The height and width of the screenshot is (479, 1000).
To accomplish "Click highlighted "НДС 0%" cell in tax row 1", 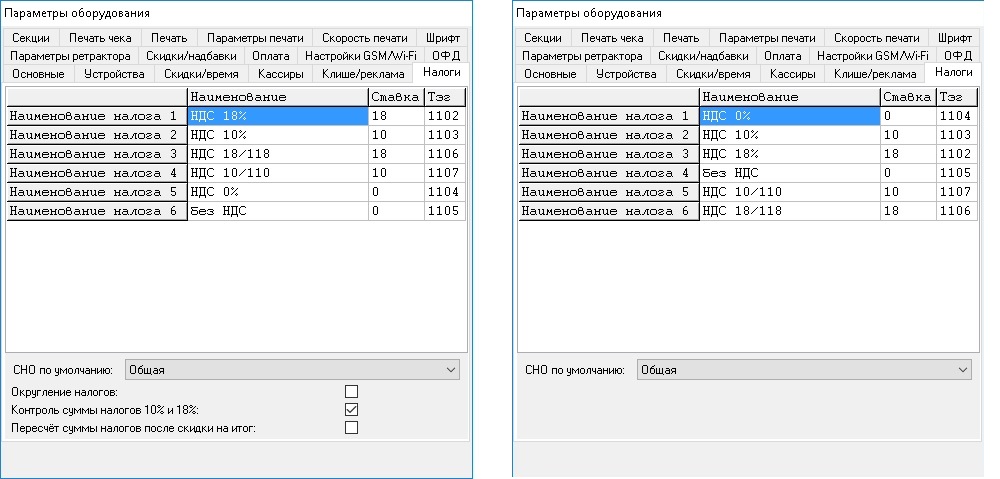I will [789, 116].
